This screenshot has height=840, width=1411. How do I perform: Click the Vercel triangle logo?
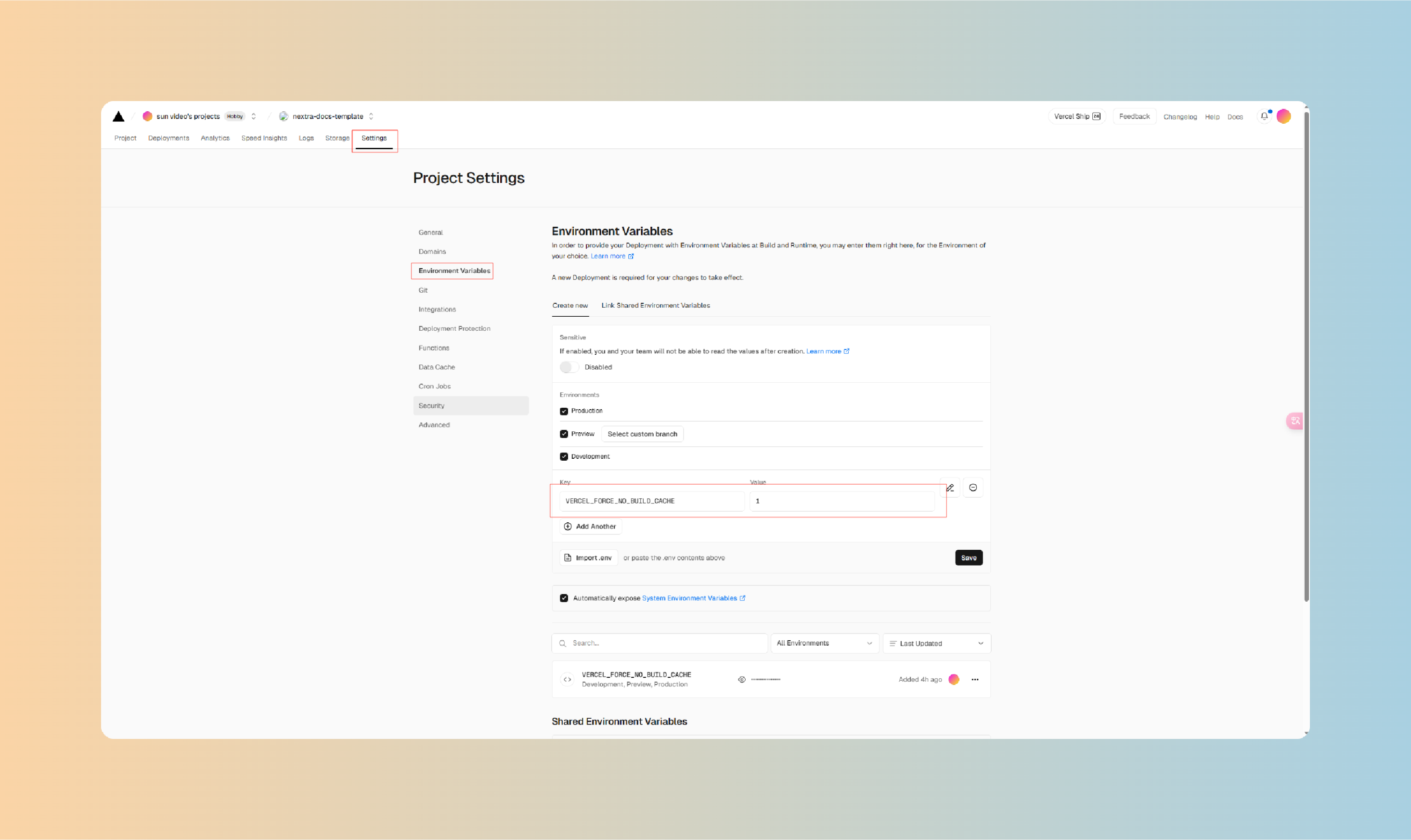pyautogui.click(x=118, y=116)
